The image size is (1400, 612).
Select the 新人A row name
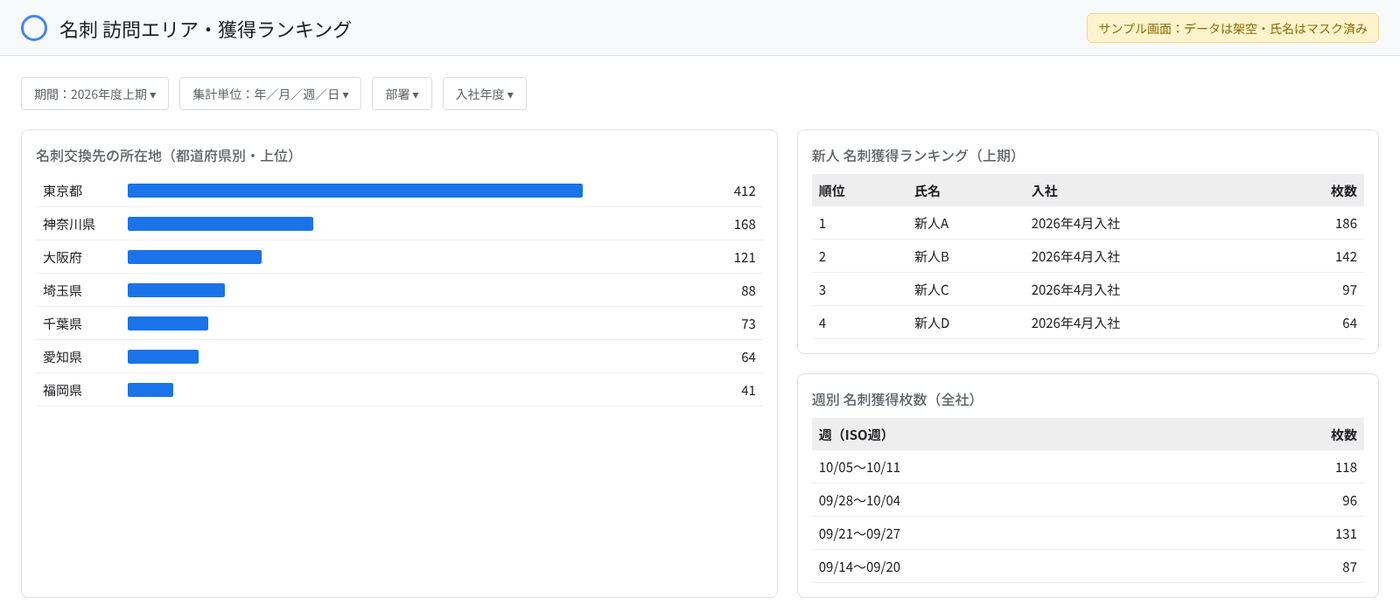pos(931,223)
